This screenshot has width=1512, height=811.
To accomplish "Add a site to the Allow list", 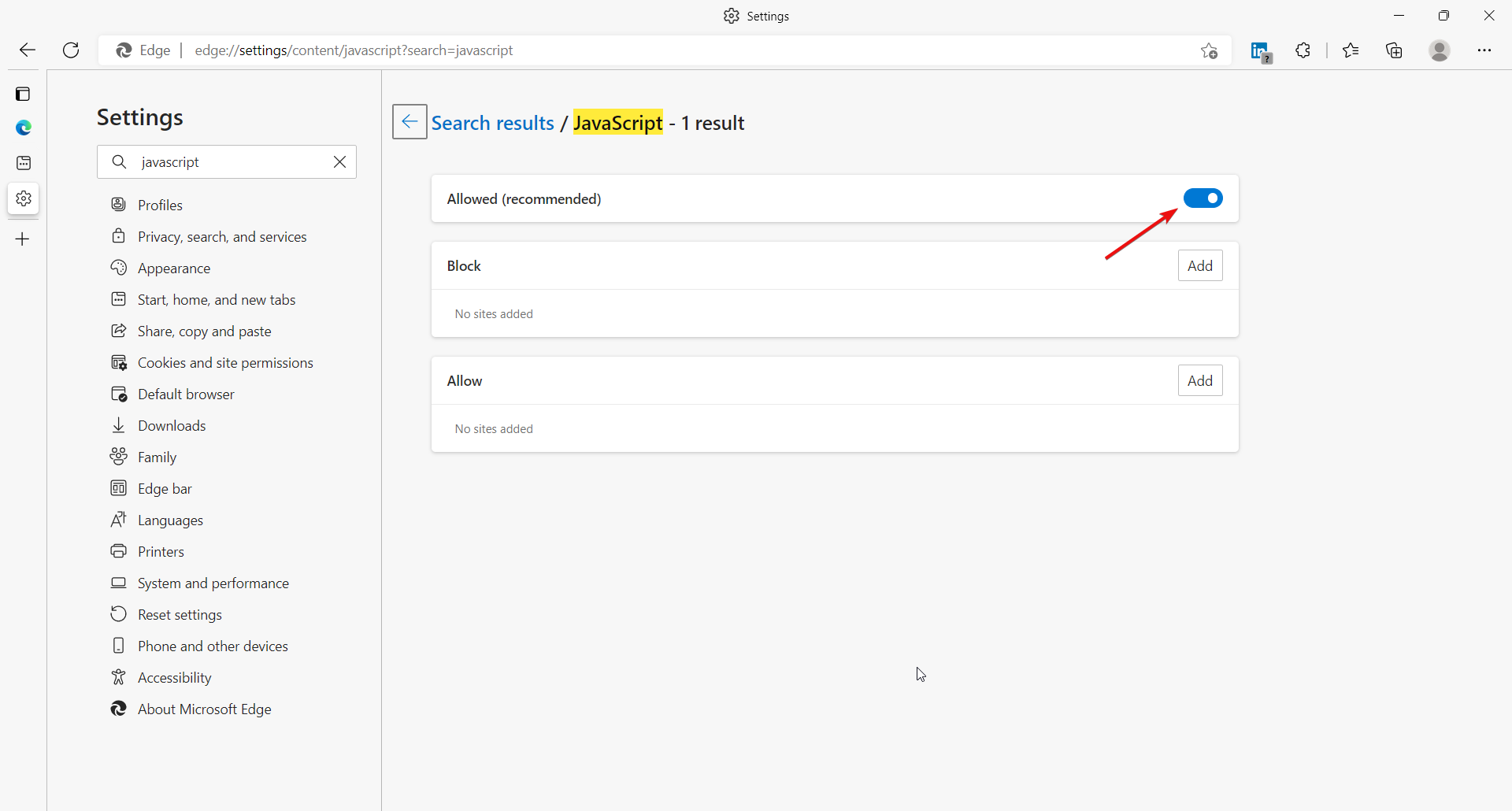I will coord(1200,380).
